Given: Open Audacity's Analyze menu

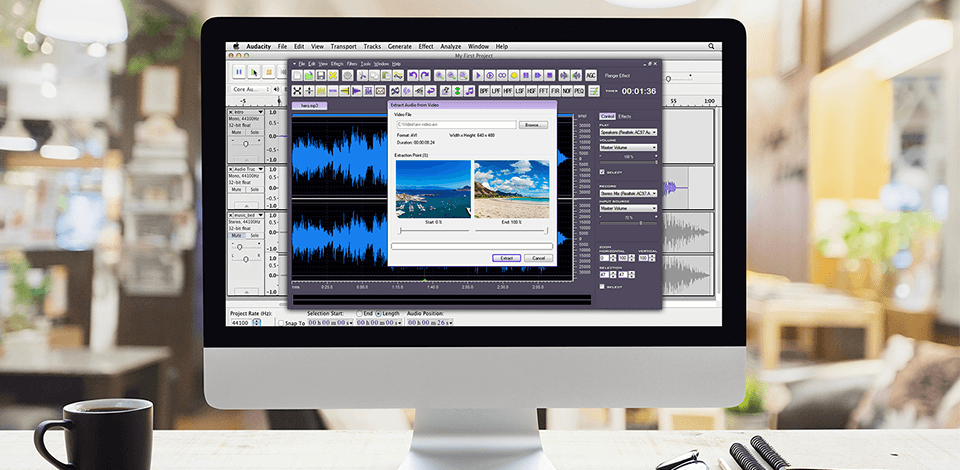Looking at the screenshot, I should [451, 47].
